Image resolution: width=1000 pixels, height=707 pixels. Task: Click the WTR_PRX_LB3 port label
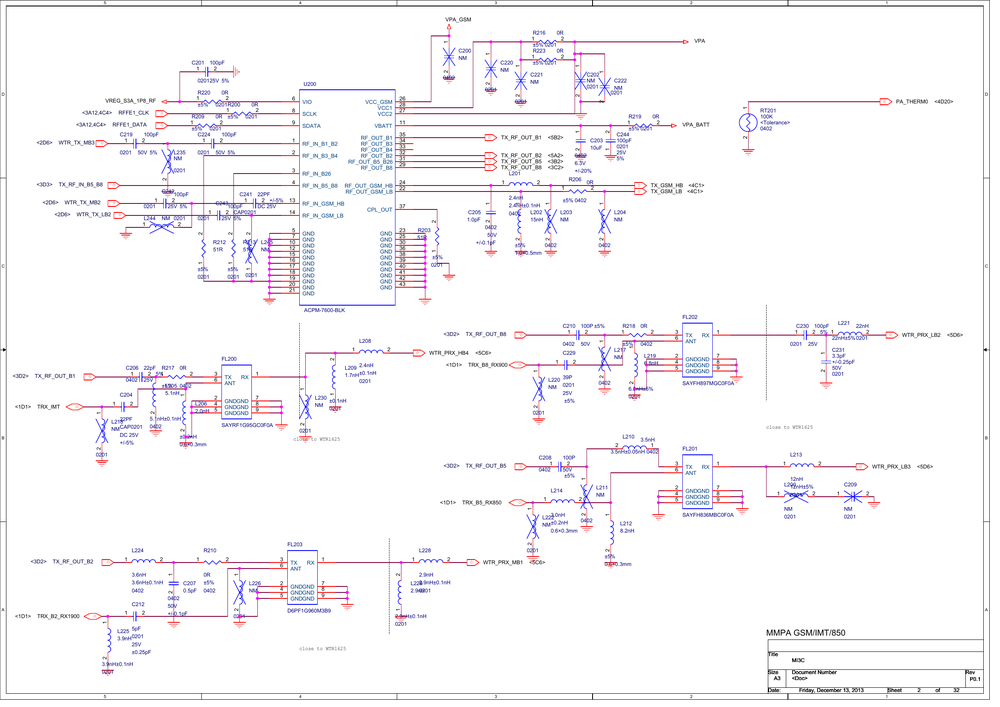point(891,467)
